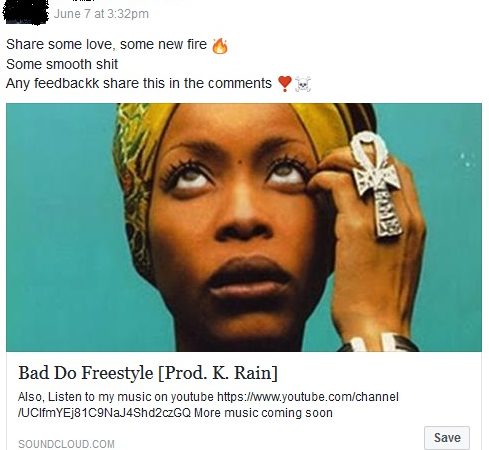Open the post timestamp June 7 at 3:32pm
The image size is (489, 450).
[x=101, y=14]
